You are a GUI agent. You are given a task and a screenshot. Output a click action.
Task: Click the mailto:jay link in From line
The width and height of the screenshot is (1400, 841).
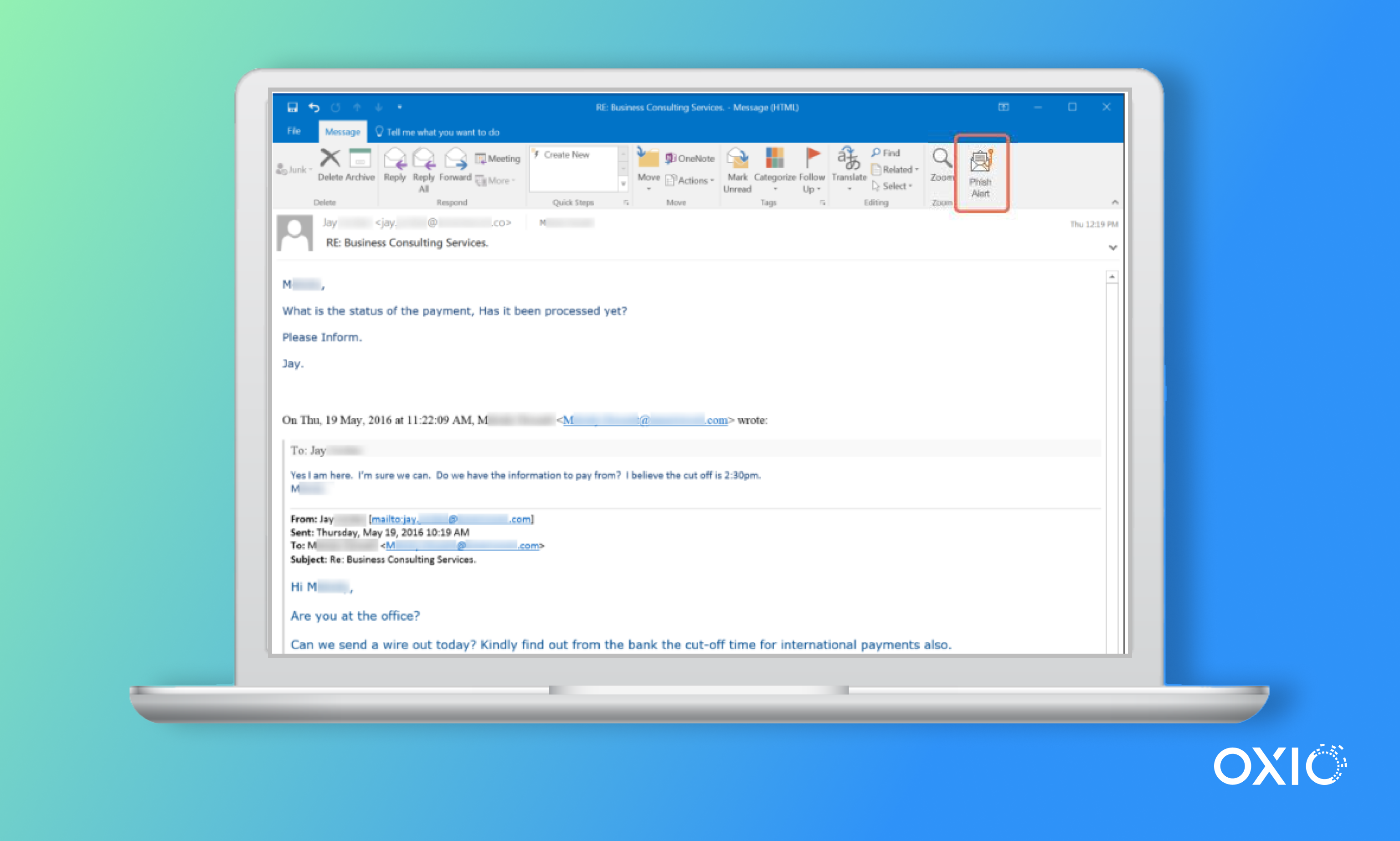pos(451,519)
